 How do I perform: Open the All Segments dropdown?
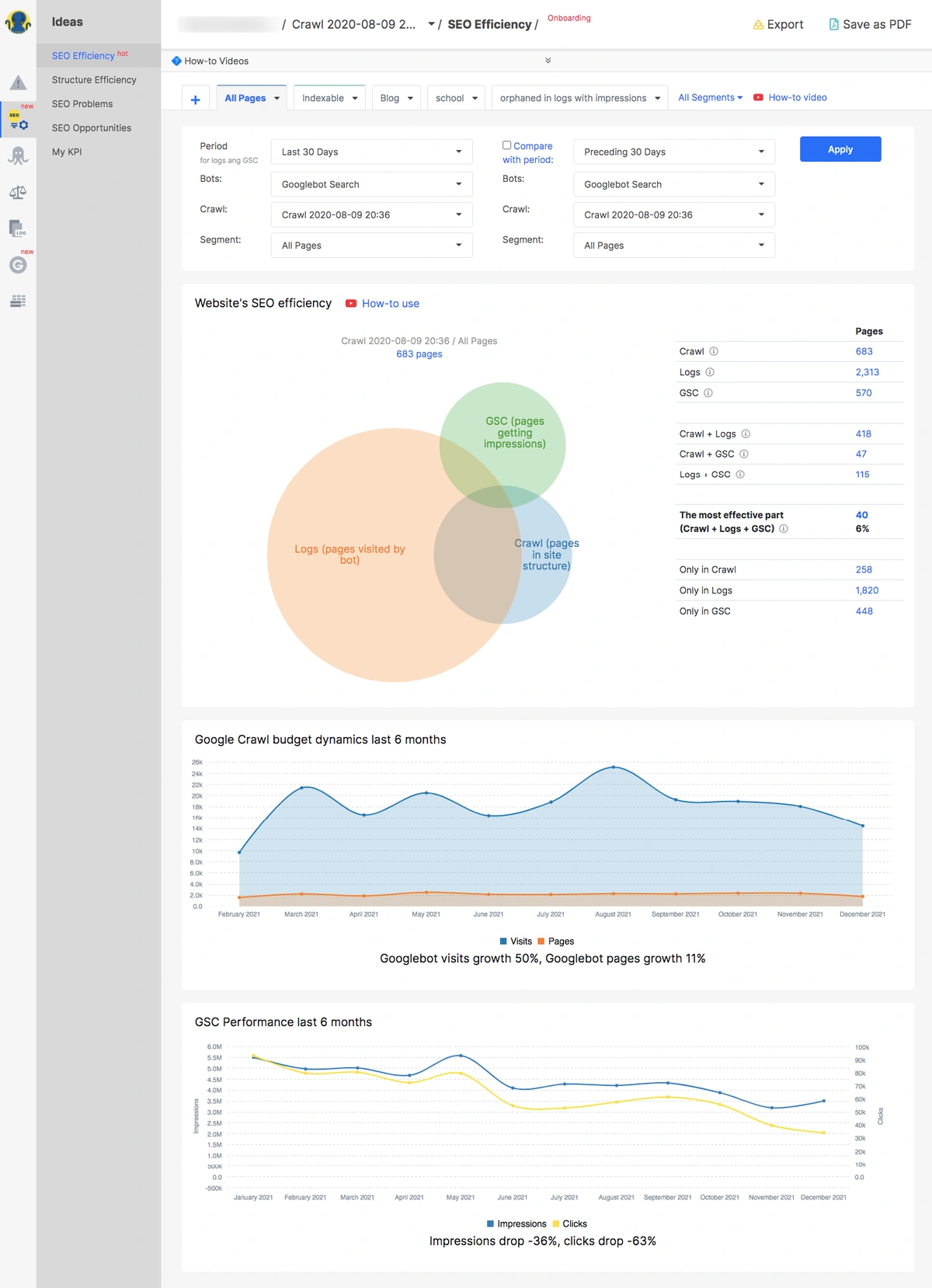tap(710, 98)
